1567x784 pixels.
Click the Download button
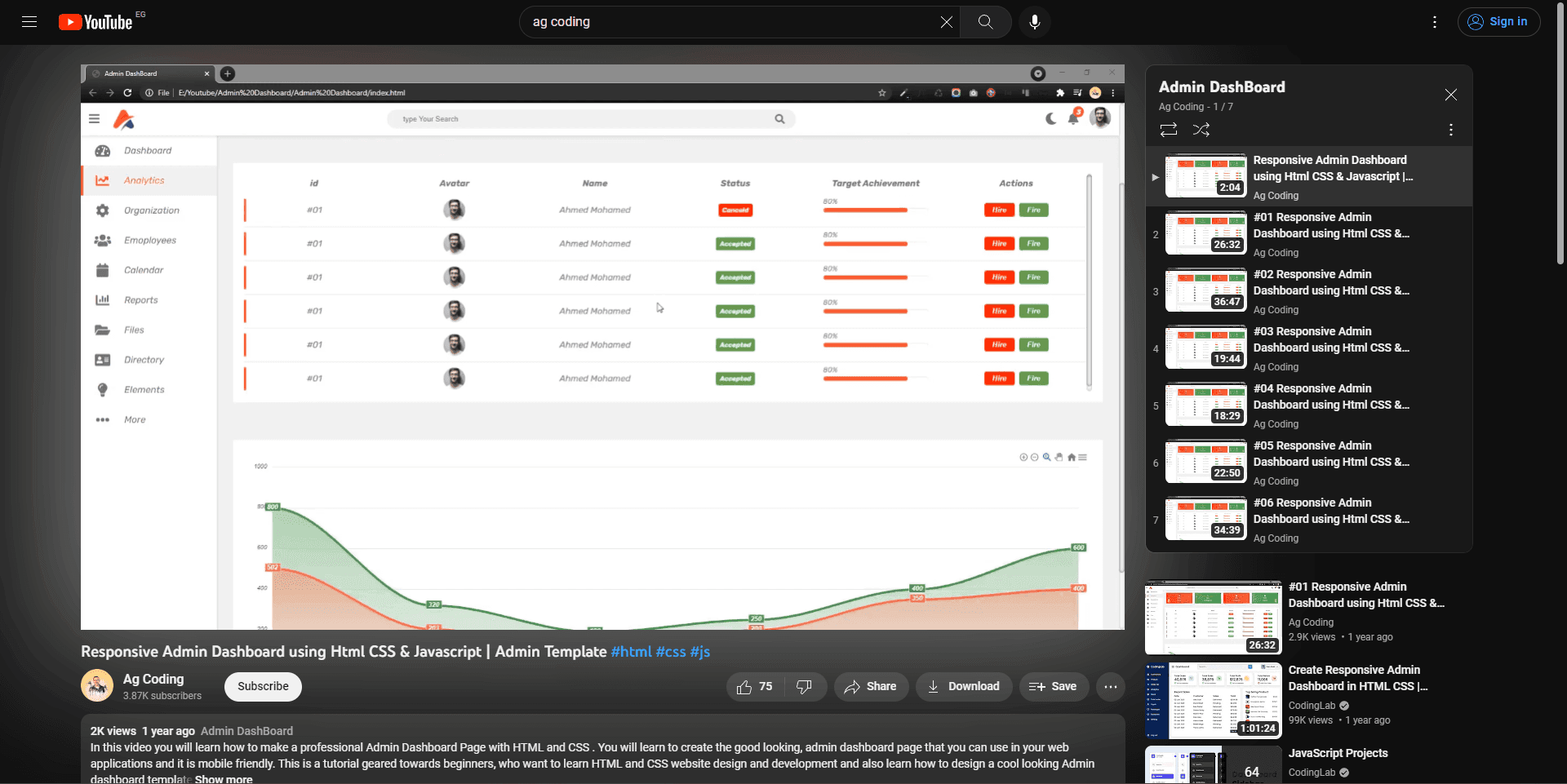pyautogui.click(x=963, y=687)
